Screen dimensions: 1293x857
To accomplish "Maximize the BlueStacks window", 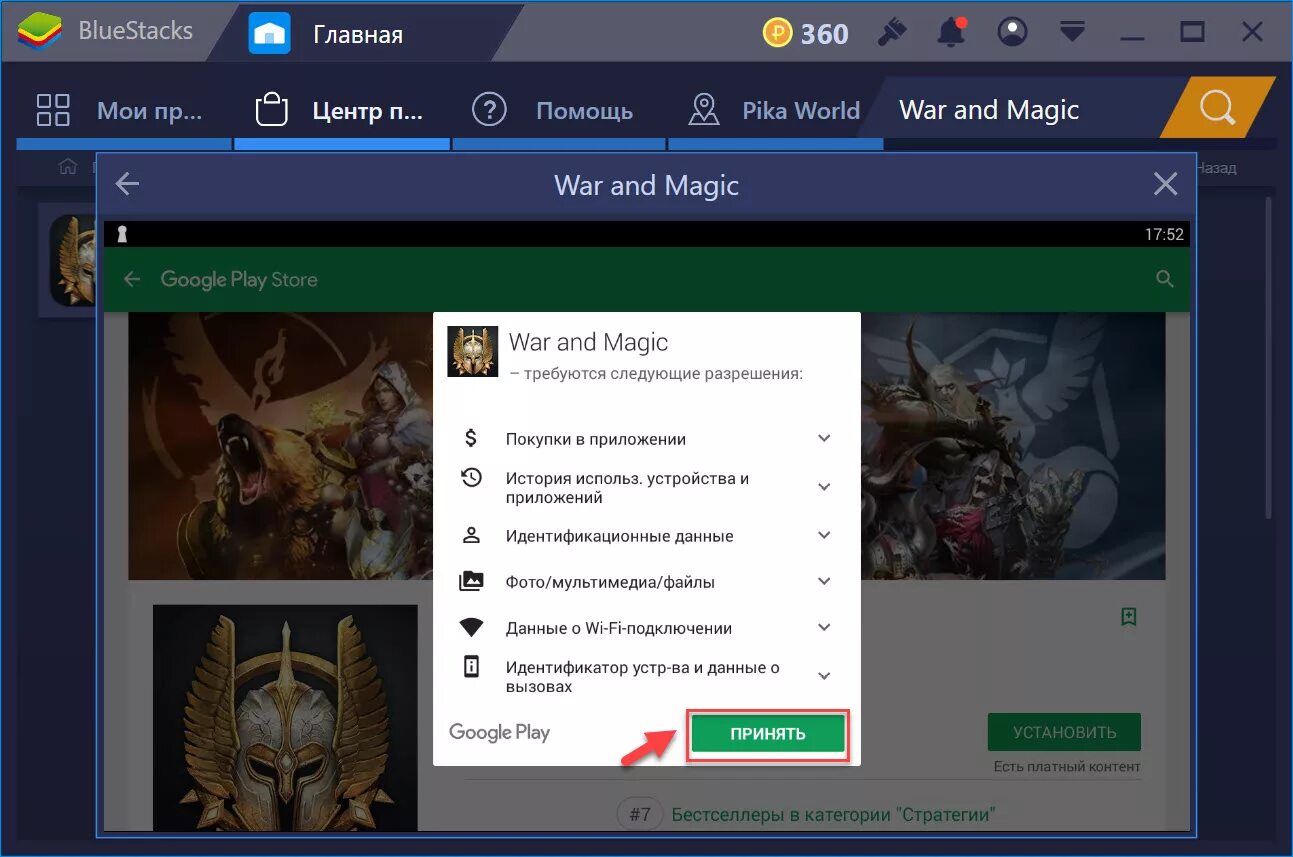I will pos(1192,32).
